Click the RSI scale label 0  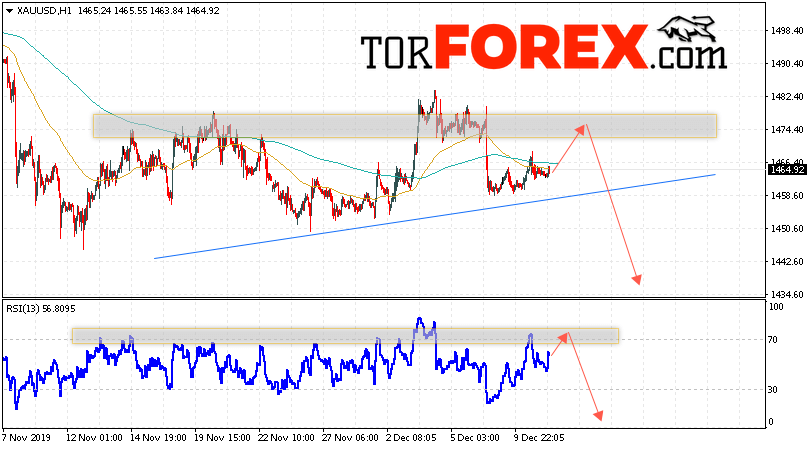771,422
